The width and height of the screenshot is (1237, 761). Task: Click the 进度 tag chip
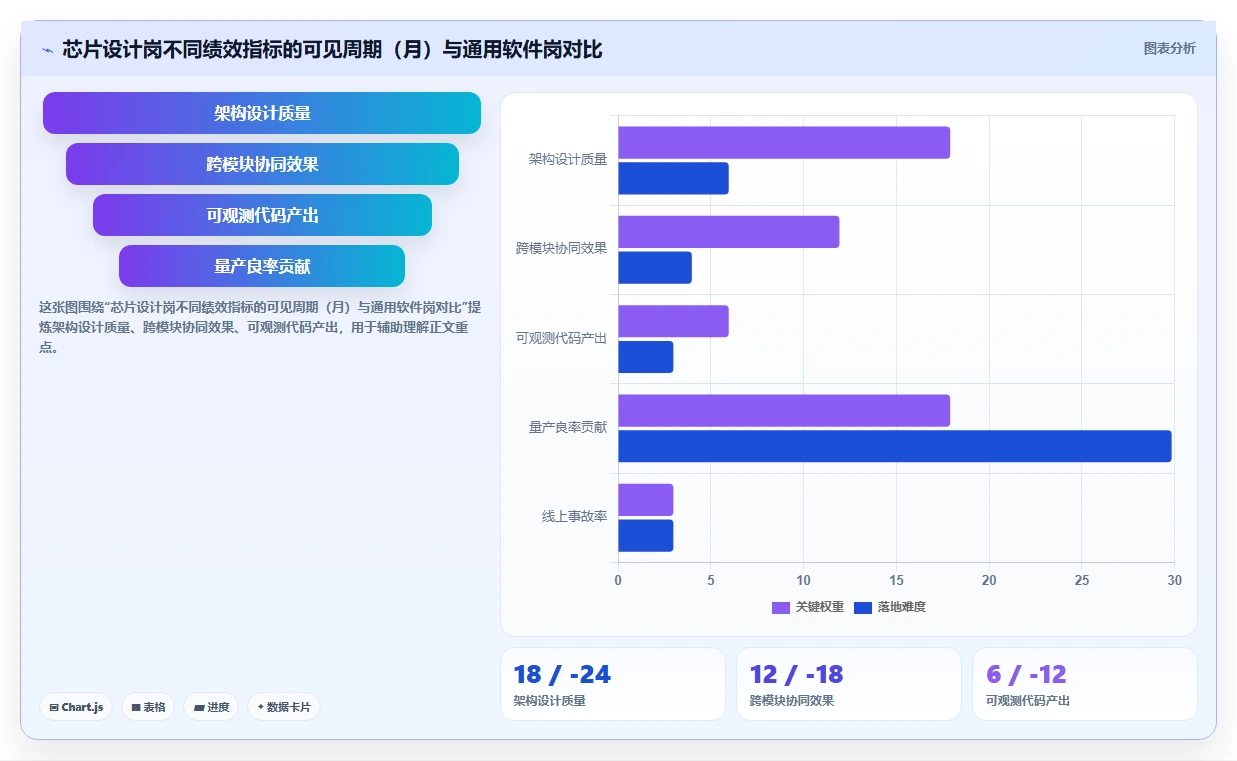[x=211, y=707]
